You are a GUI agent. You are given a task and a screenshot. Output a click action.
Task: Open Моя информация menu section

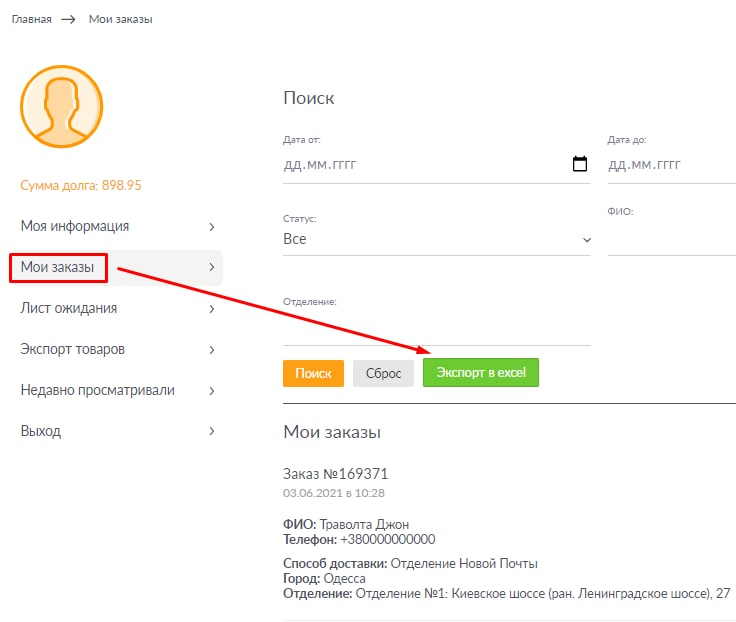click(x=75, y=226)
